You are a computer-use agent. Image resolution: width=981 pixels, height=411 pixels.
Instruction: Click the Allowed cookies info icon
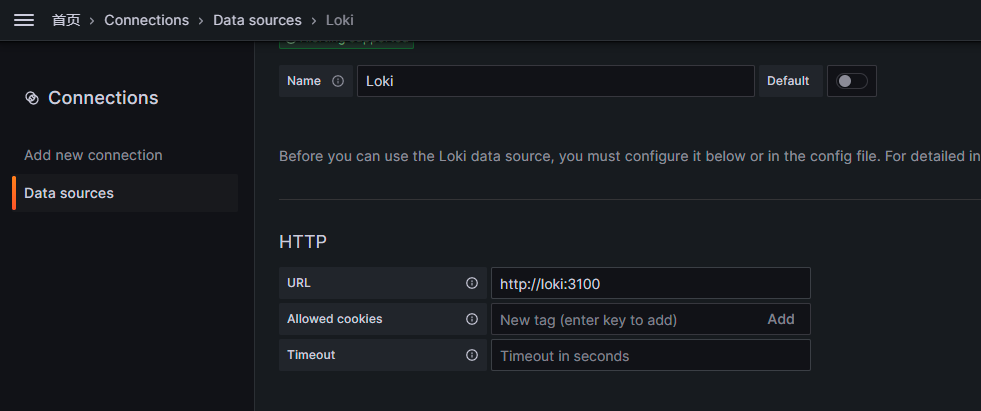click(472, 319)
